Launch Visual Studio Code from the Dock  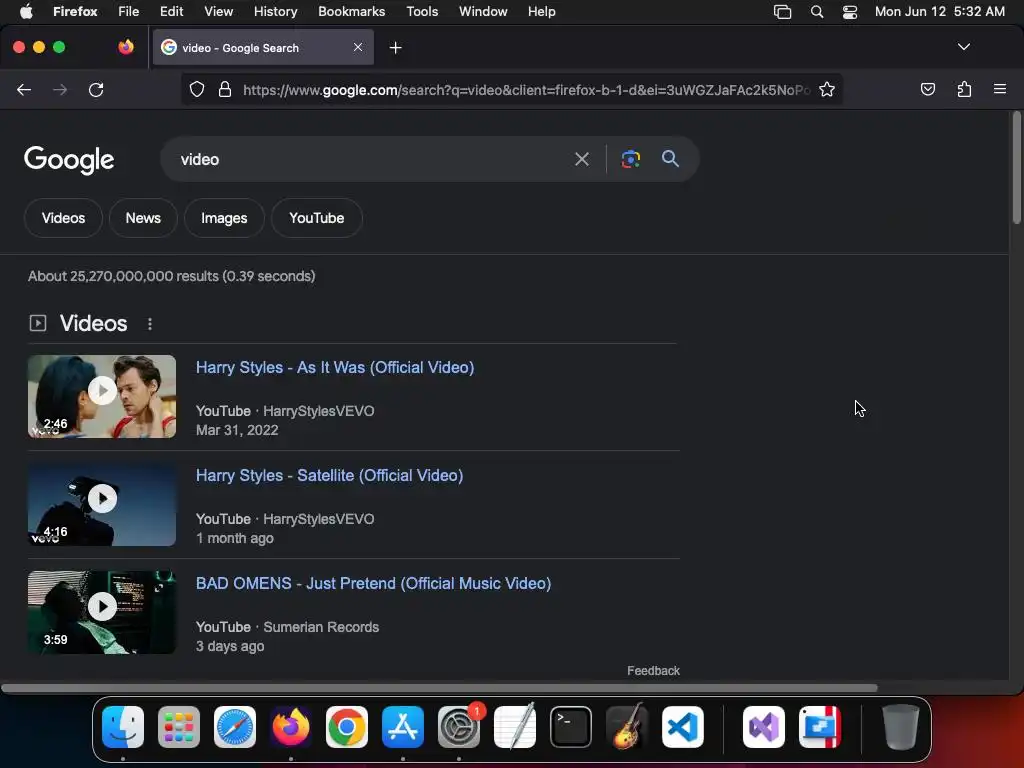pos(683,727)
